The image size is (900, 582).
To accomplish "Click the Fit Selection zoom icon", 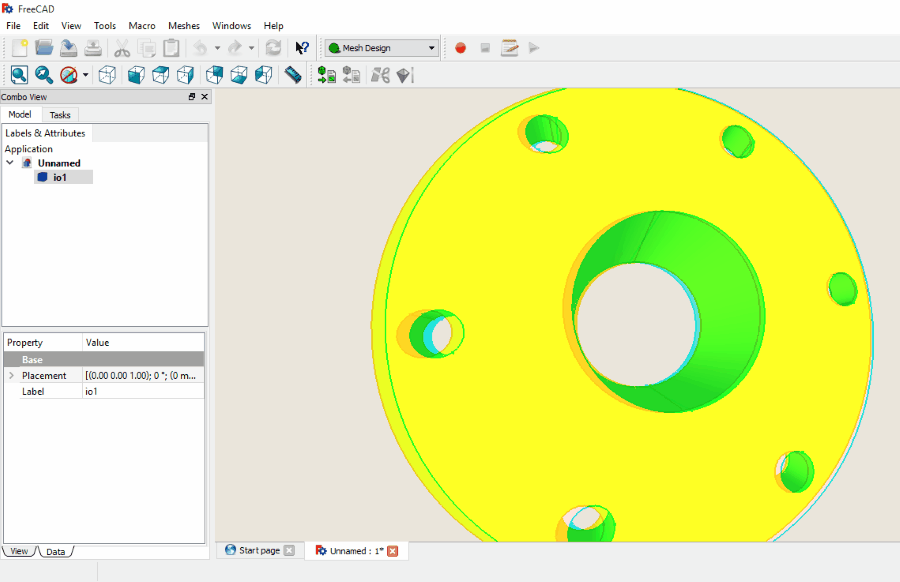I will pyautogui.click(x=44, y=75).
